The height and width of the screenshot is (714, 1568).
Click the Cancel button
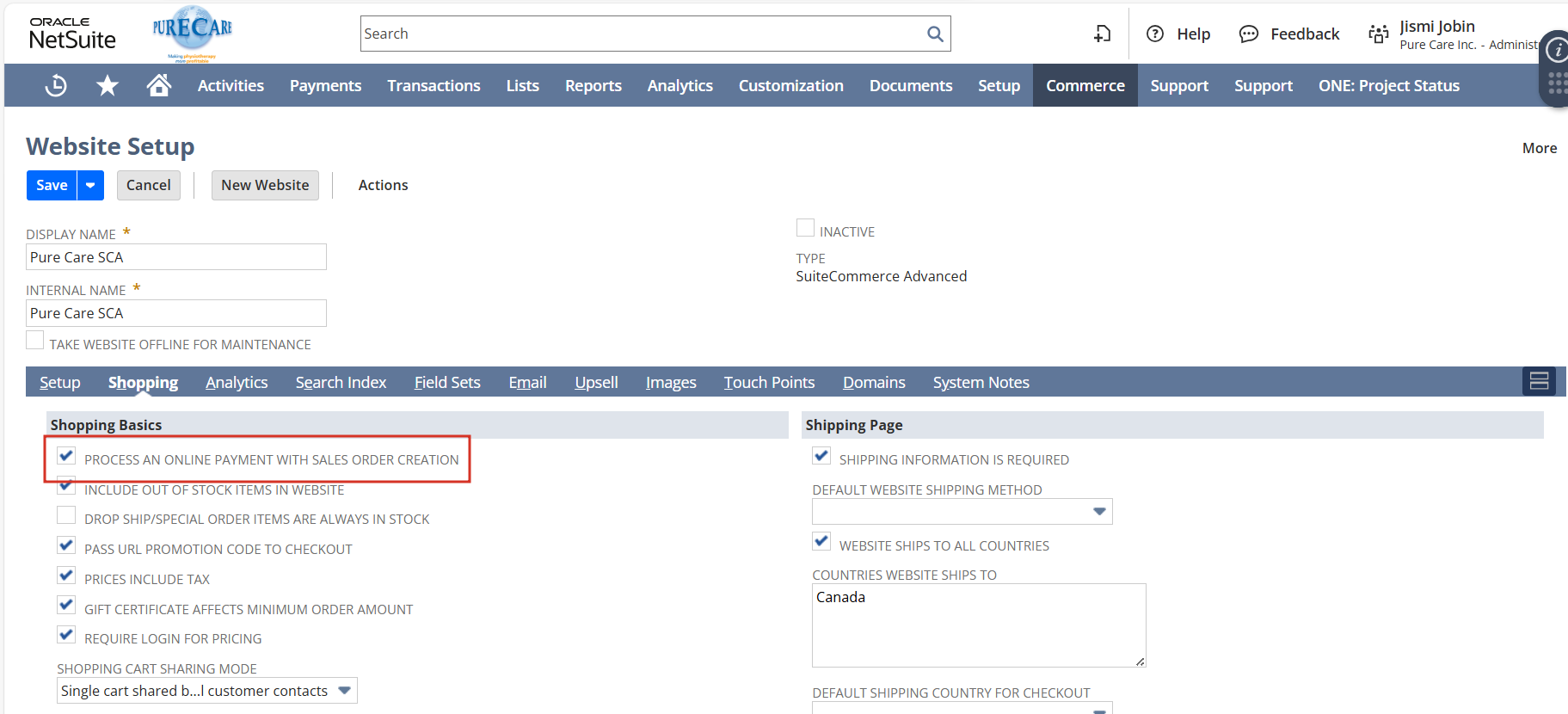[x=149, y=185]
